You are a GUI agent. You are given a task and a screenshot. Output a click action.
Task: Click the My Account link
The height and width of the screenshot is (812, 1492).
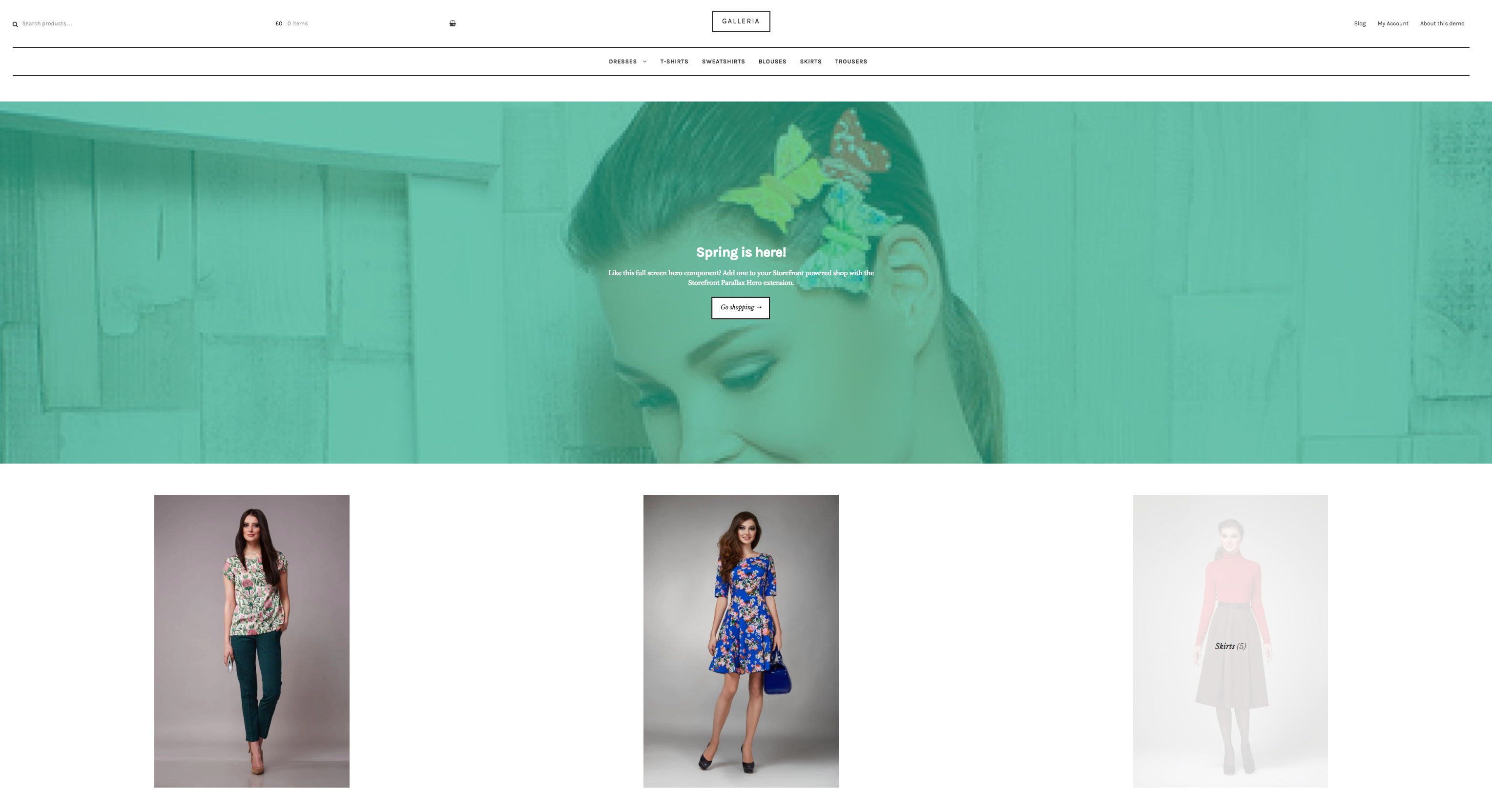1392,23
